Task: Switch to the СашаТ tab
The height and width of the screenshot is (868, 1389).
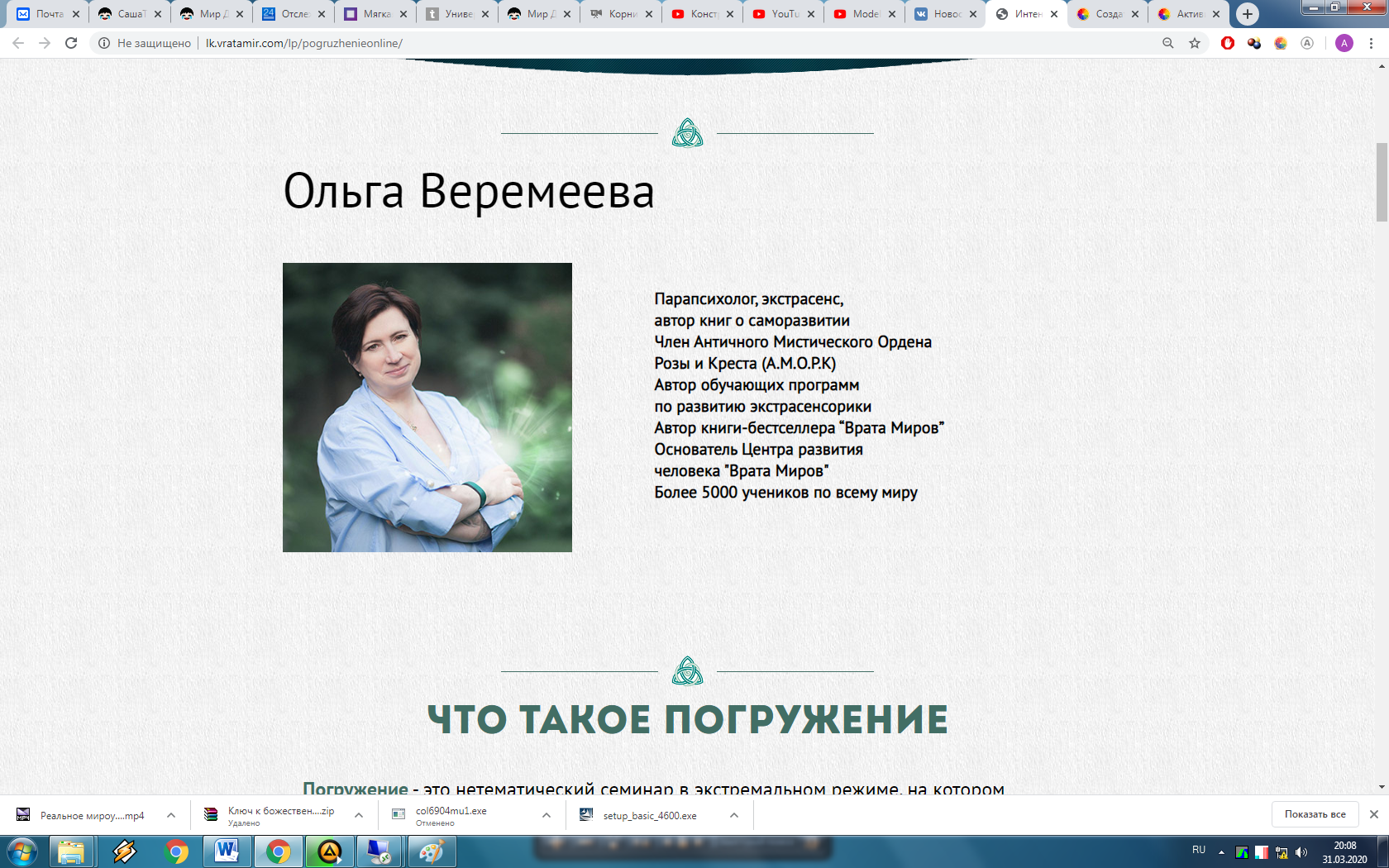Action: point(131,14)
